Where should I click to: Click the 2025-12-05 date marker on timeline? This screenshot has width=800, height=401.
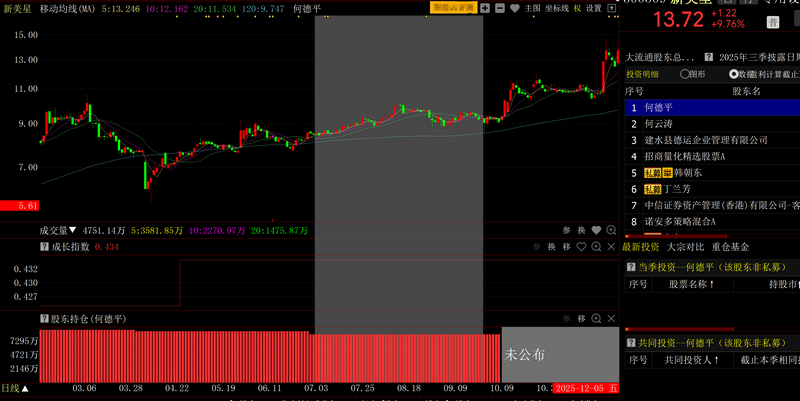point(580,387)
